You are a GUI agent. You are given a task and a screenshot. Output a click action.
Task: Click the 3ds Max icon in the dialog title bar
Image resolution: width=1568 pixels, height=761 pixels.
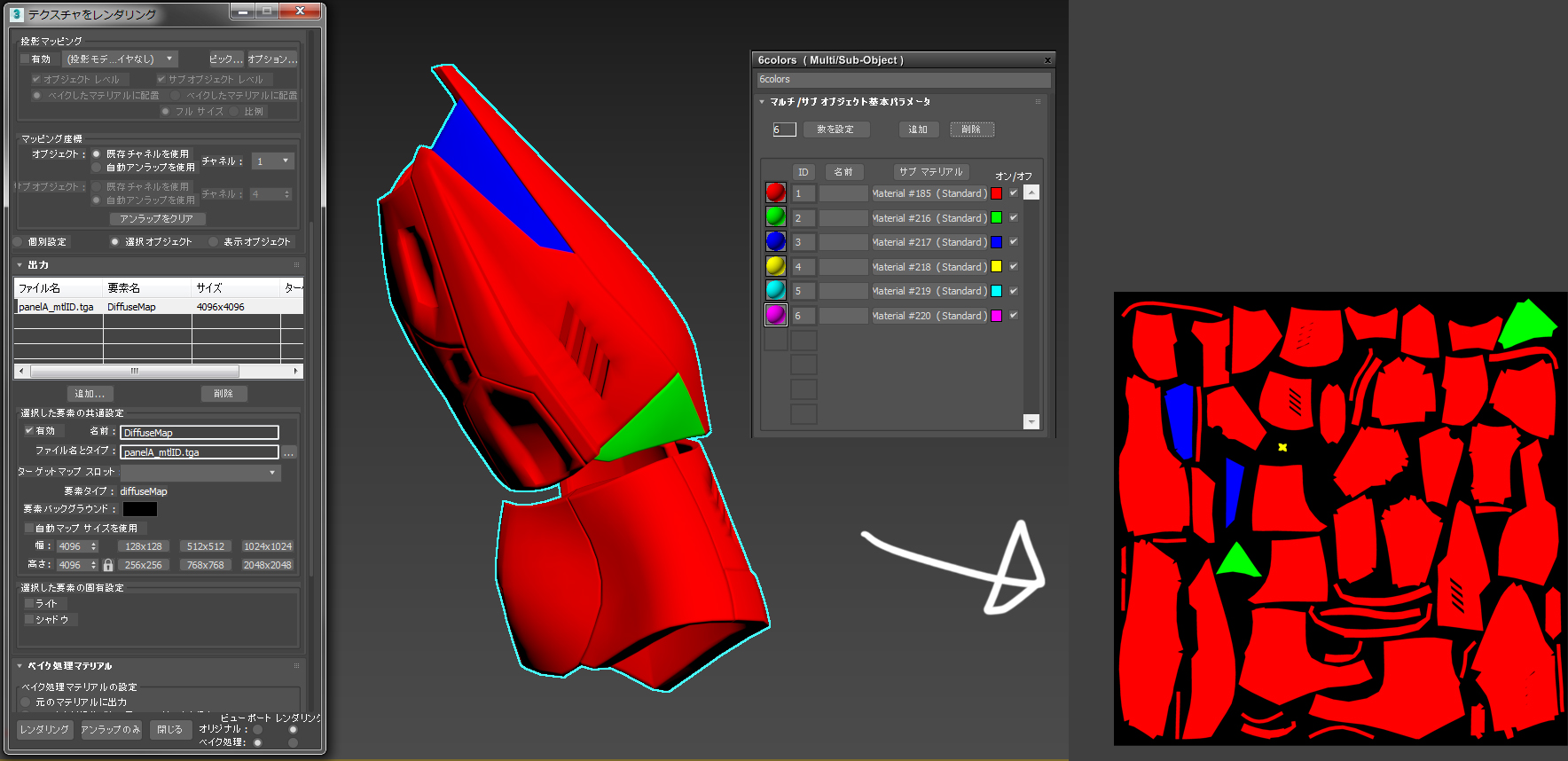pyautogui.click(x=17, y=14)
